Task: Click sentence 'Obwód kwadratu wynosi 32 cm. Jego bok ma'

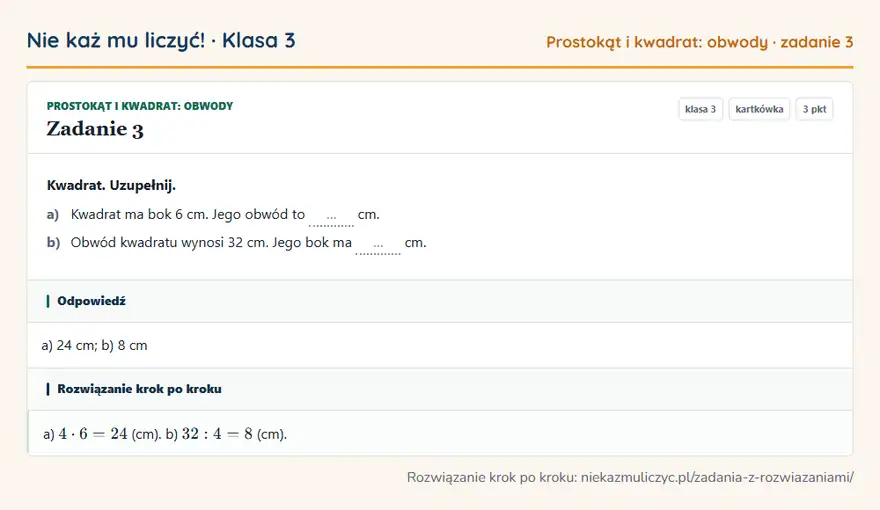Action: (x=211, y=242)
